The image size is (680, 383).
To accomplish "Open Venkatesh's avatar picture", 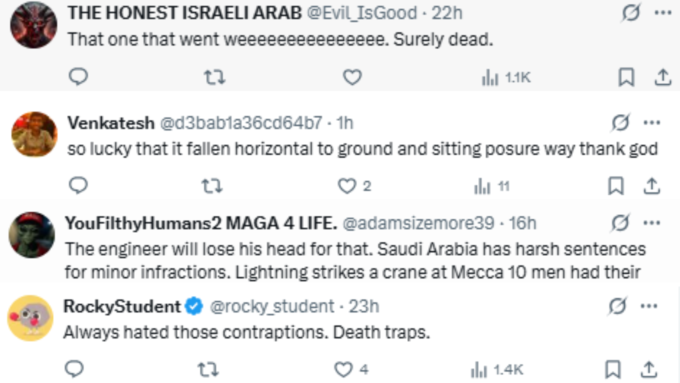I will coord(34,134).
